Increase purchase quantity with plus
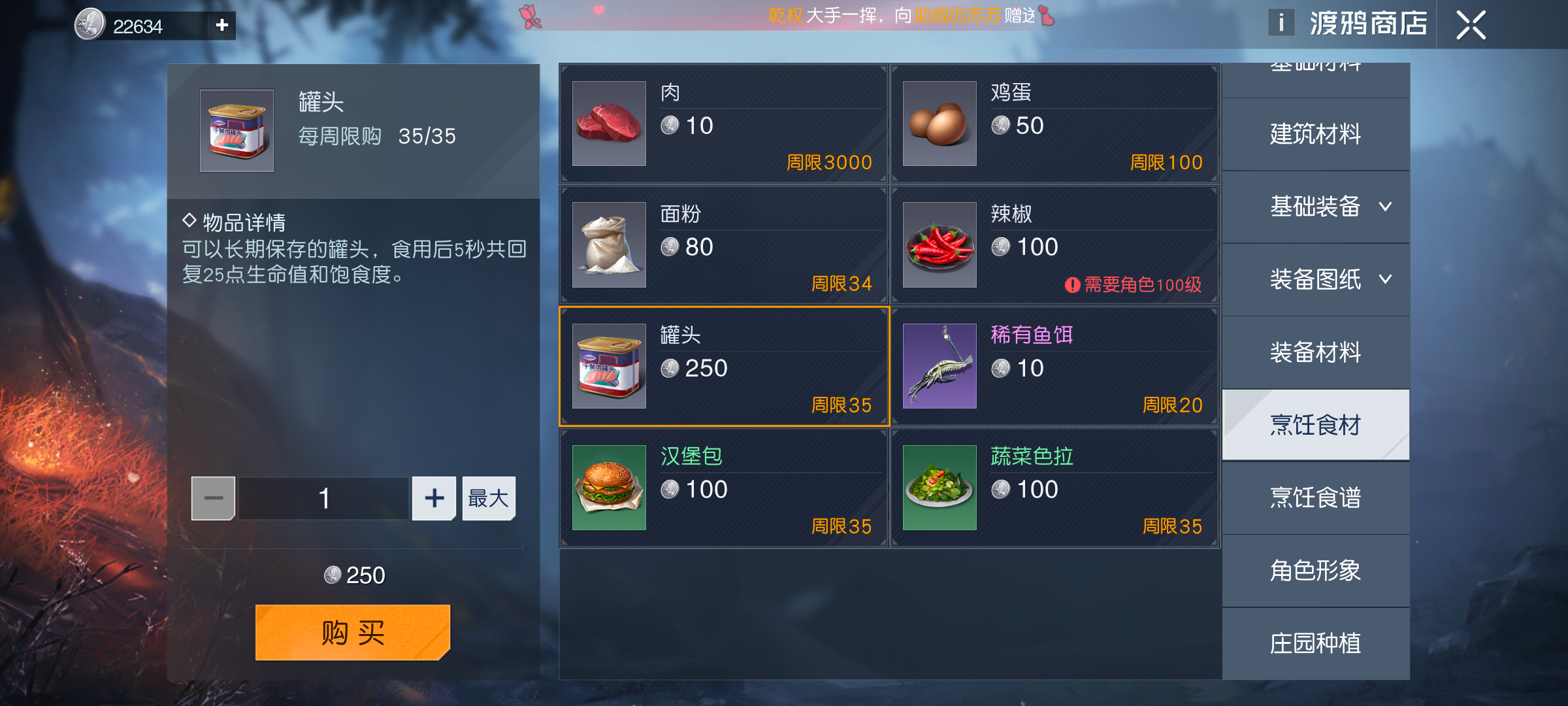This screenshot has width=1568, height=706. 434,498
